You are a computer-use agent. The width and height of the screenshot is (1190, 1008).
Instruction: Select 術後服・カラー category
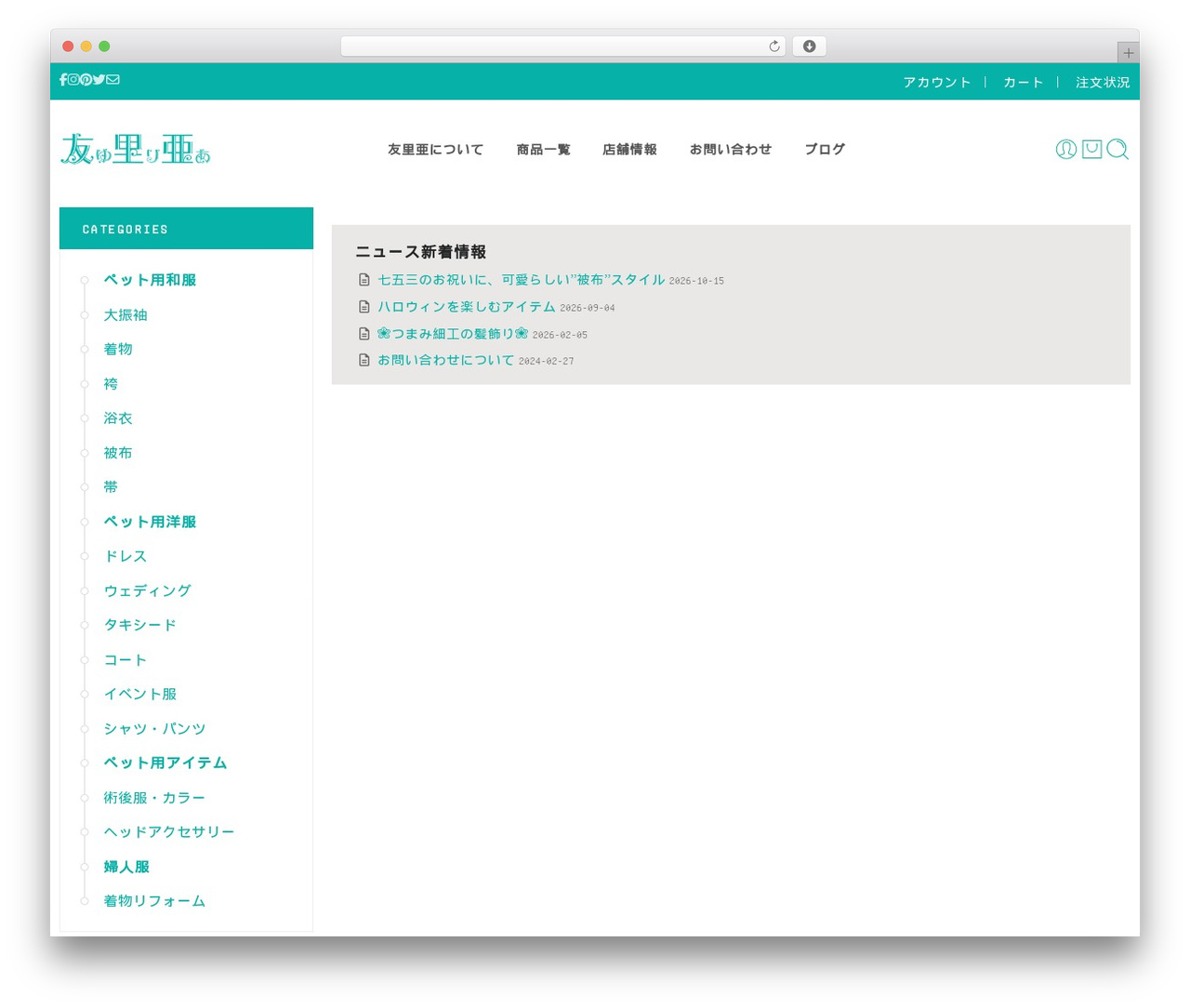(154, 798)
